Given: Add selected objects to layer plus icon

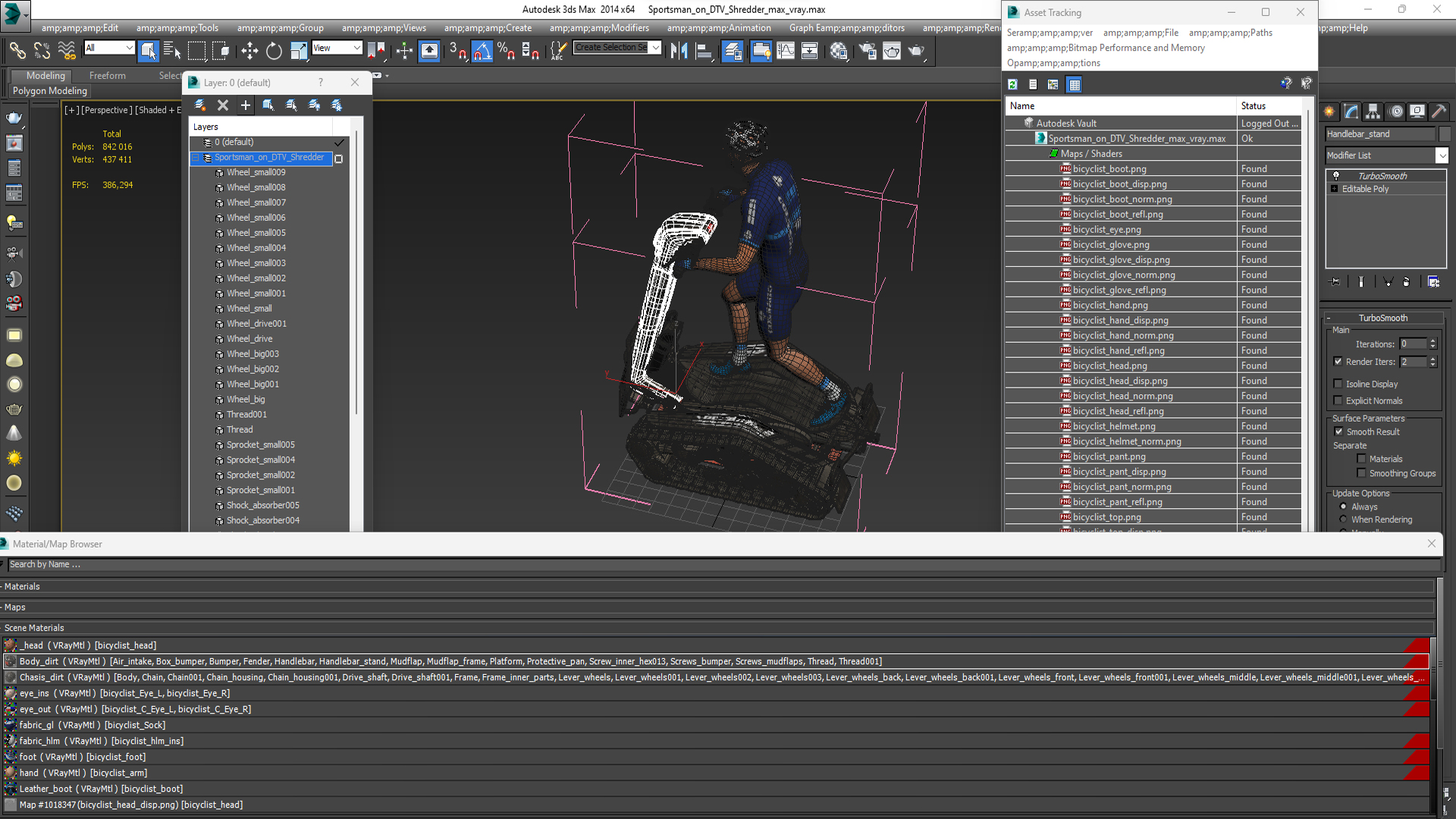Looking at the screenshot, I should (x=246, y=105).
